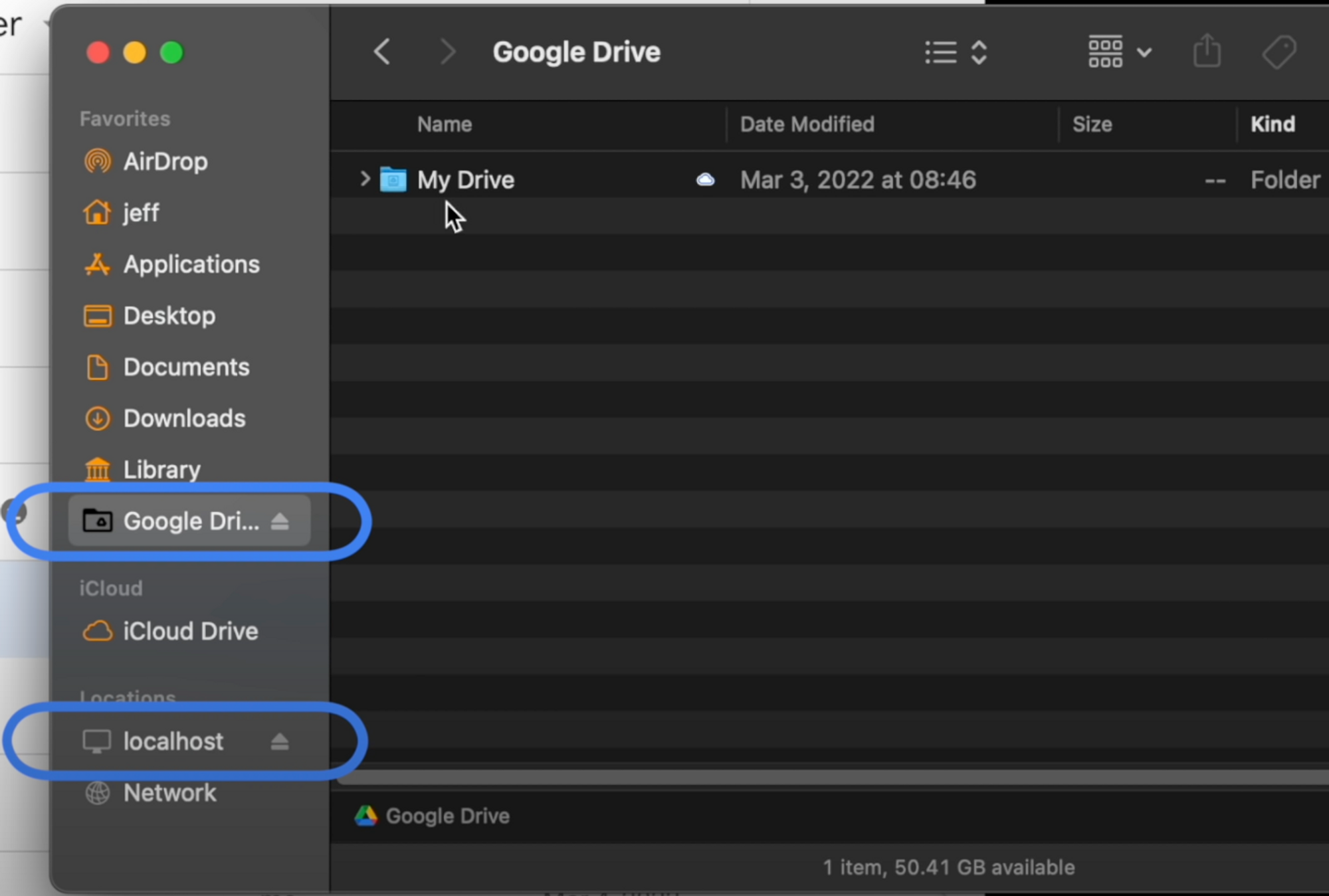Screen dimensions: 1329x896
Task: Sort by Name column header
Action: [x=445, y=124]
